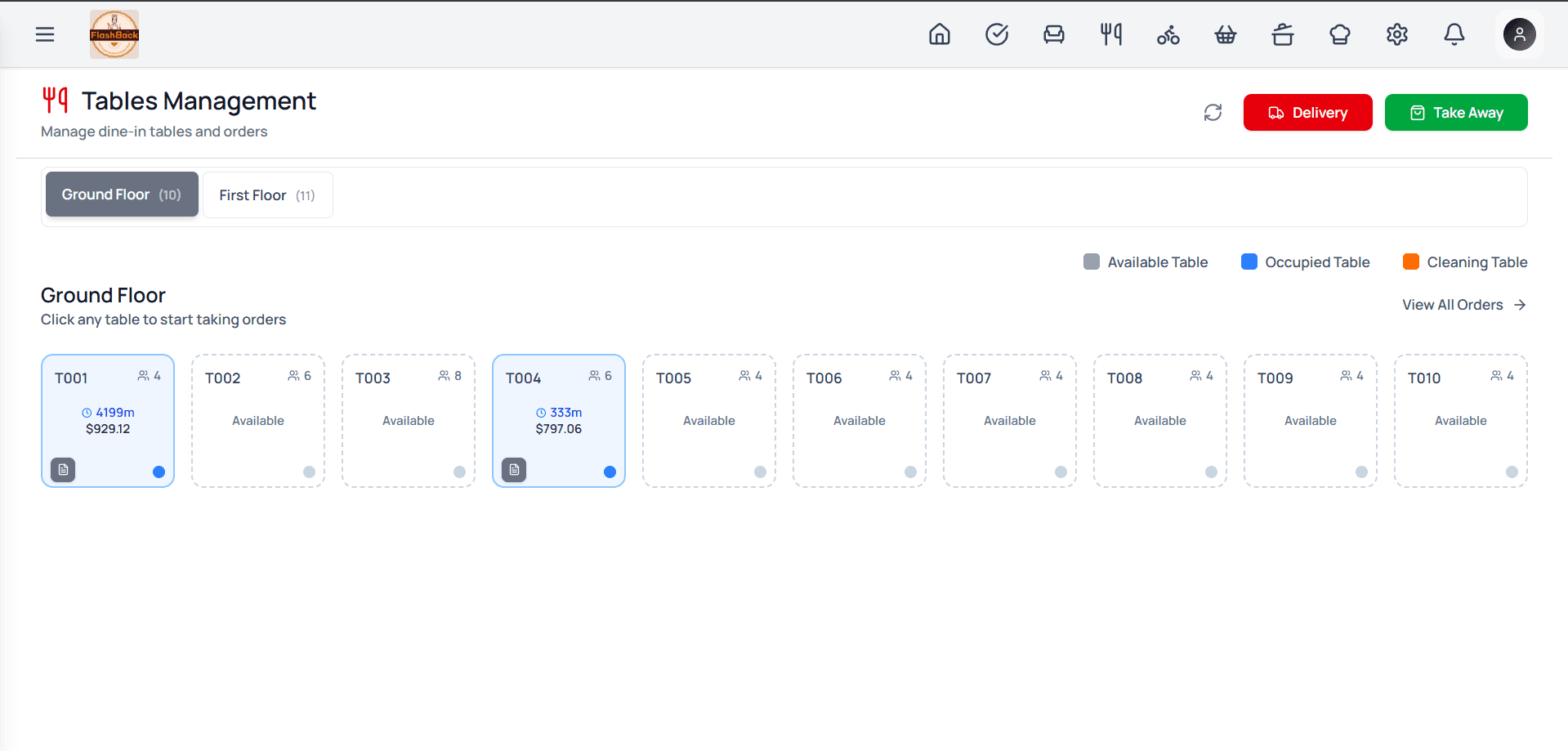Select available table T006
1568x751 pixels.
pos(860,421)
